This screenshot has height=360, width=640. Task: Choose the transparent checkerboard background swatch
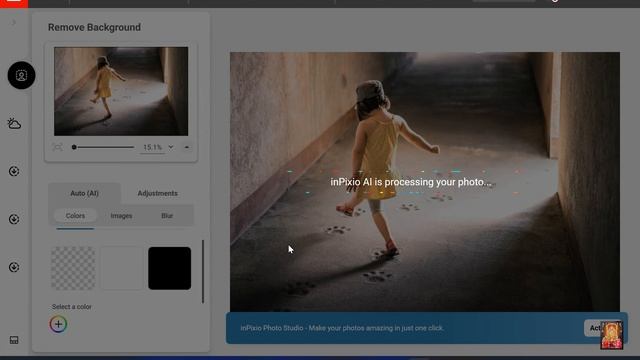73,268
